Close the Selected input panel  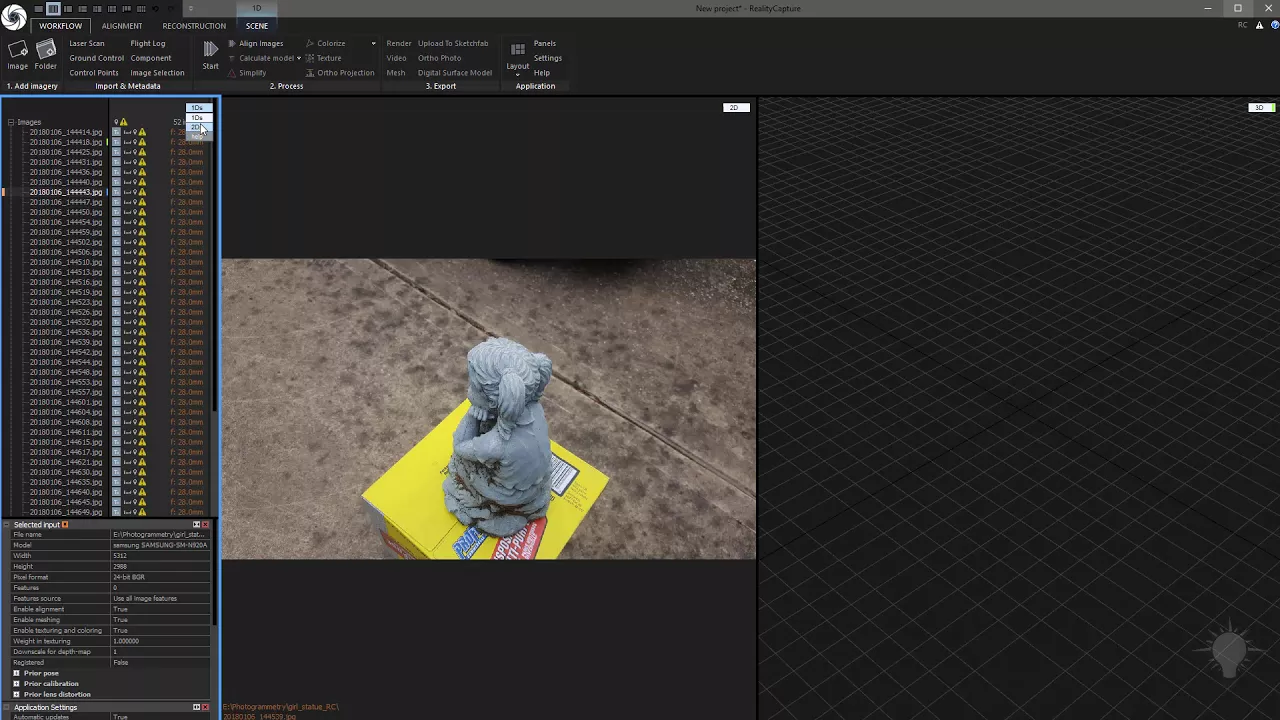tap(205, 524)
